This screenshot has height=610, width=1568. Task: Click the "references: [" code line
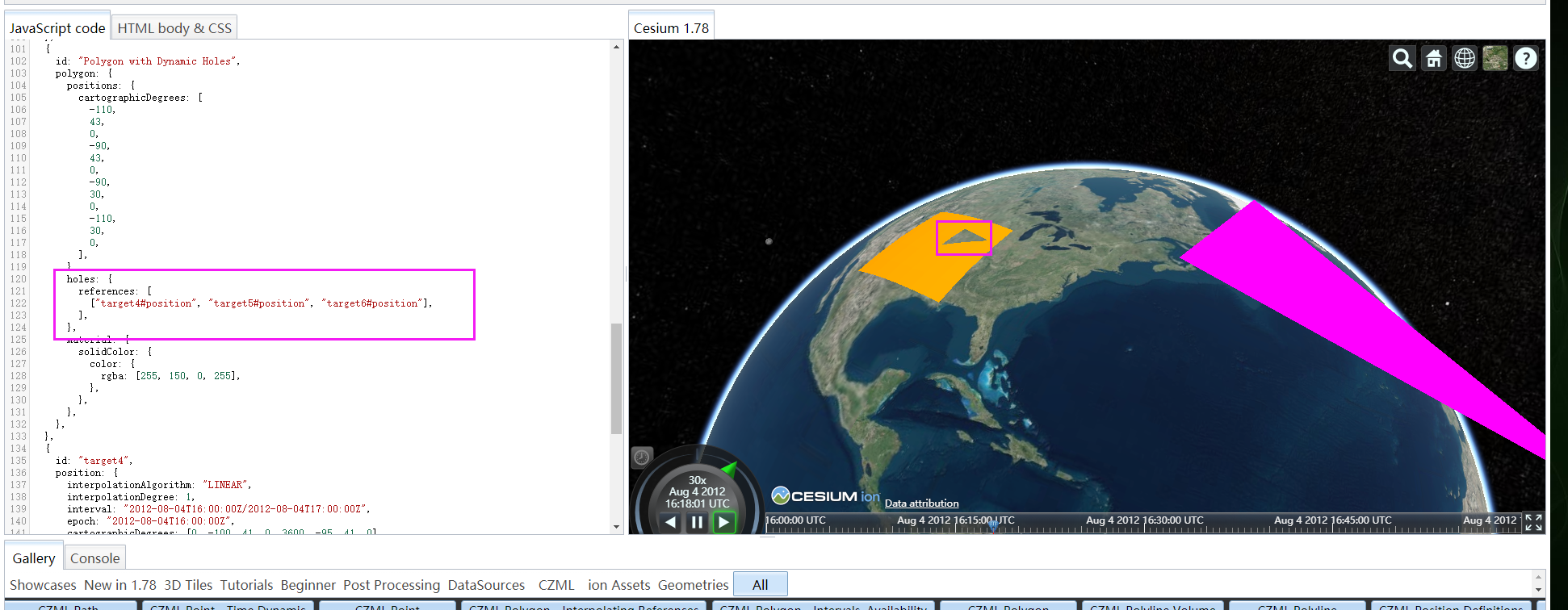click(115, 291)
